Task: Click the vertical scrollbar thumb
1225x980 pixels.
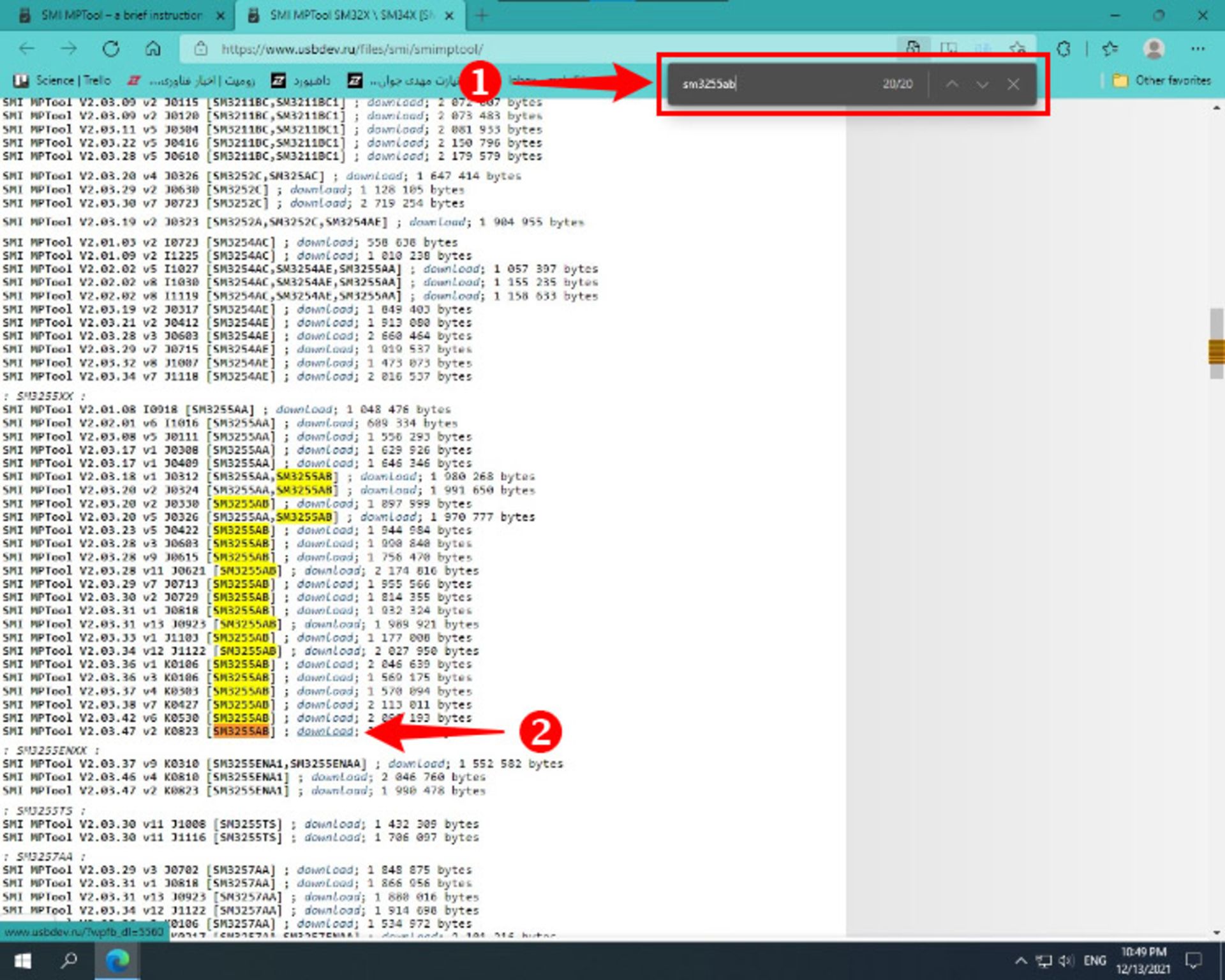Action: pos(1216,343)
